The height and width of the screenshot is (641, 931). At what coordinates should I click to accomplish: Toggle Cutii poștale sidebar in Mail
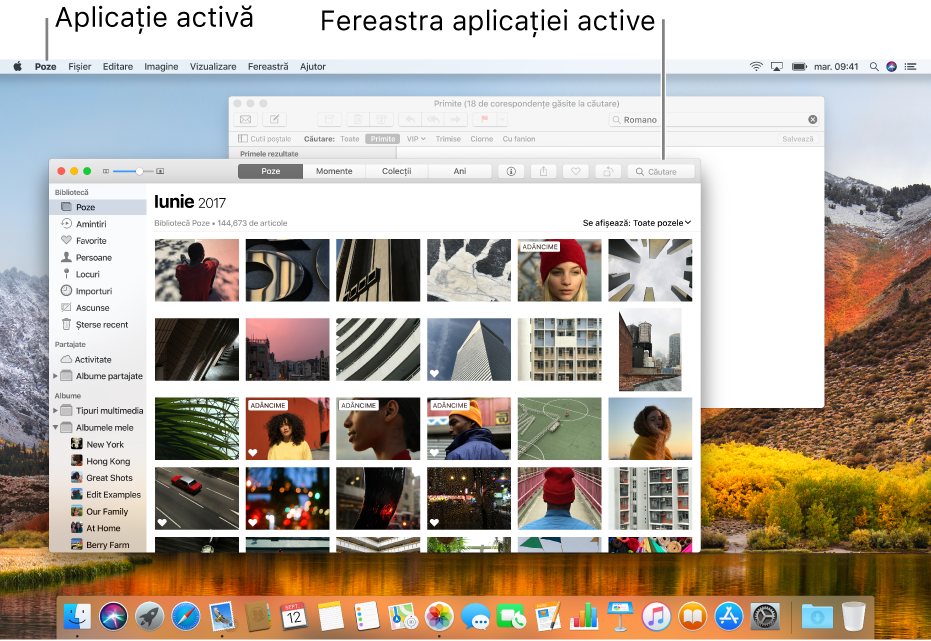point(264,139)
